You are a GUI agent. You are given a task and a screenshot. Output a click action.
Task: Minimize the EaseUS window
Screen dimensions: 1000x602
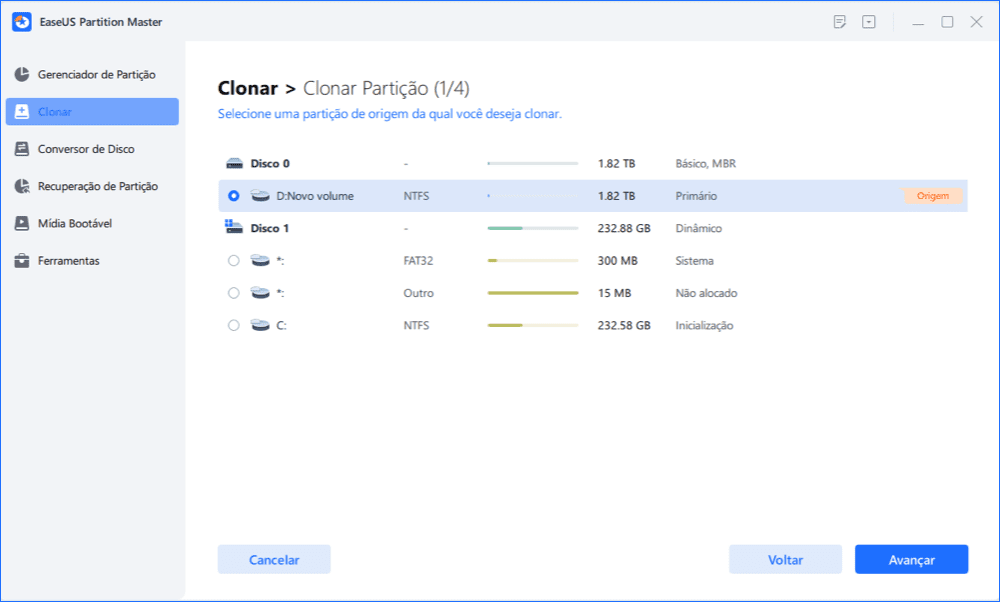coord(918,22)
